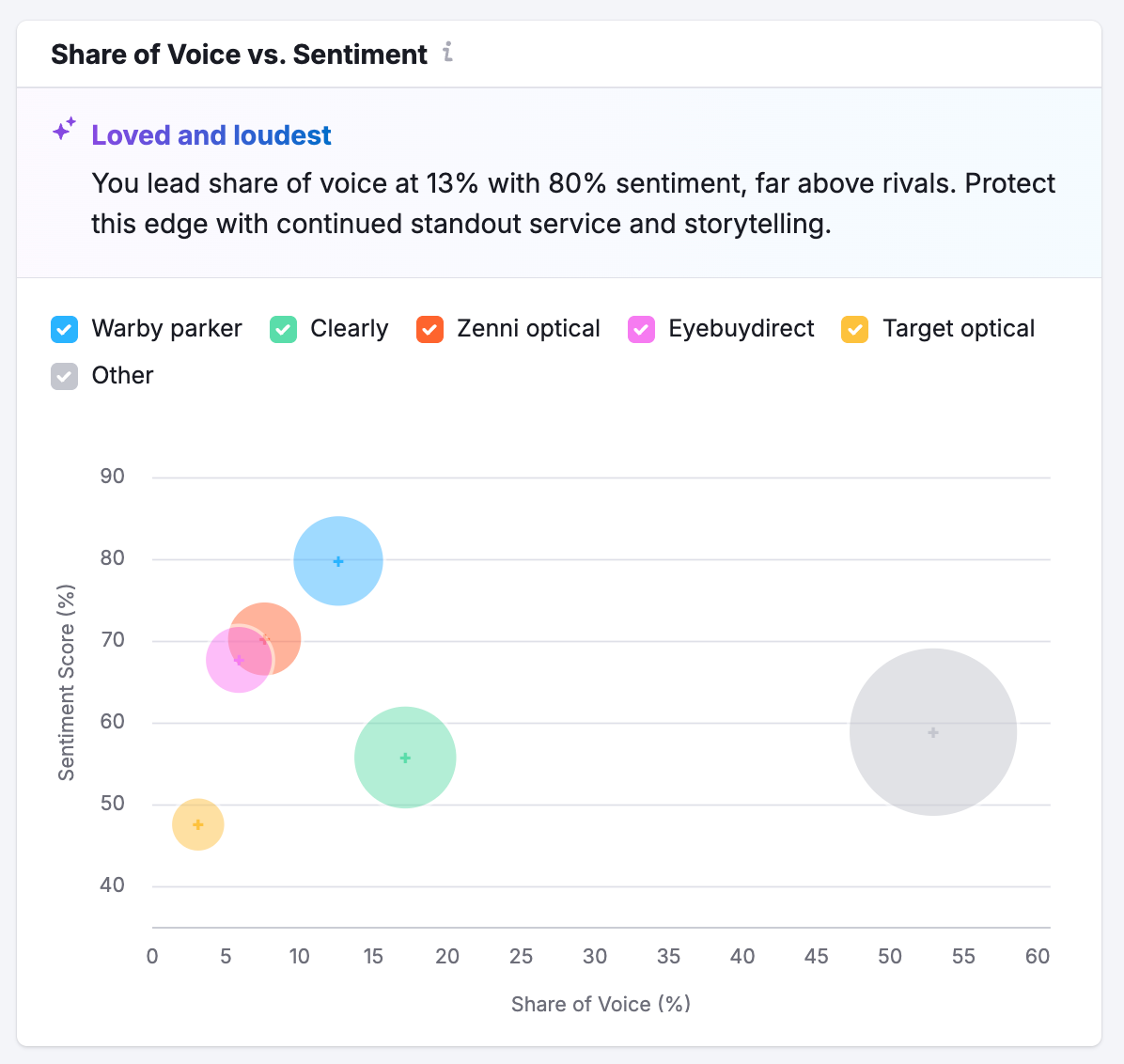Click the Target optical legend label
This screenshot has height=1064, width=1124.
[x=958, y=329]
